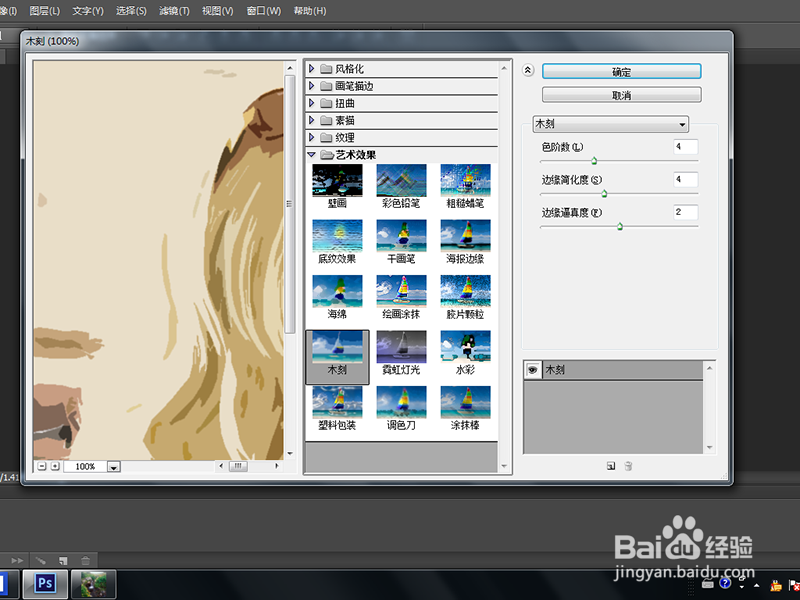The width and height of the screenshot is (800, 600).
Task: Open the 100% preview zoom dropdown
Action: [114, 467]
